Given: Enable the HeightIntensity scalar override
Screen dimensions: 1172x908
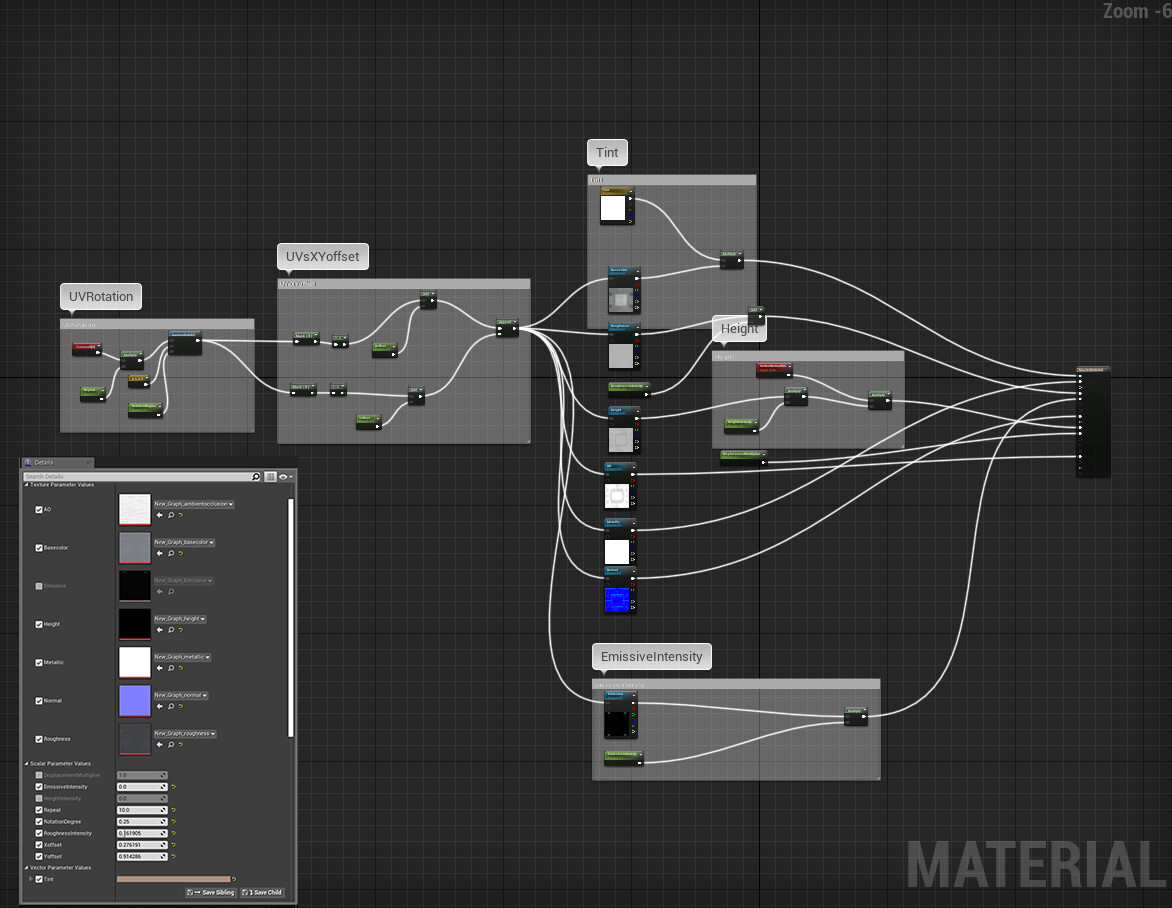Looking at the screenshot, I should pyautogui.click(x=39, y=798).
